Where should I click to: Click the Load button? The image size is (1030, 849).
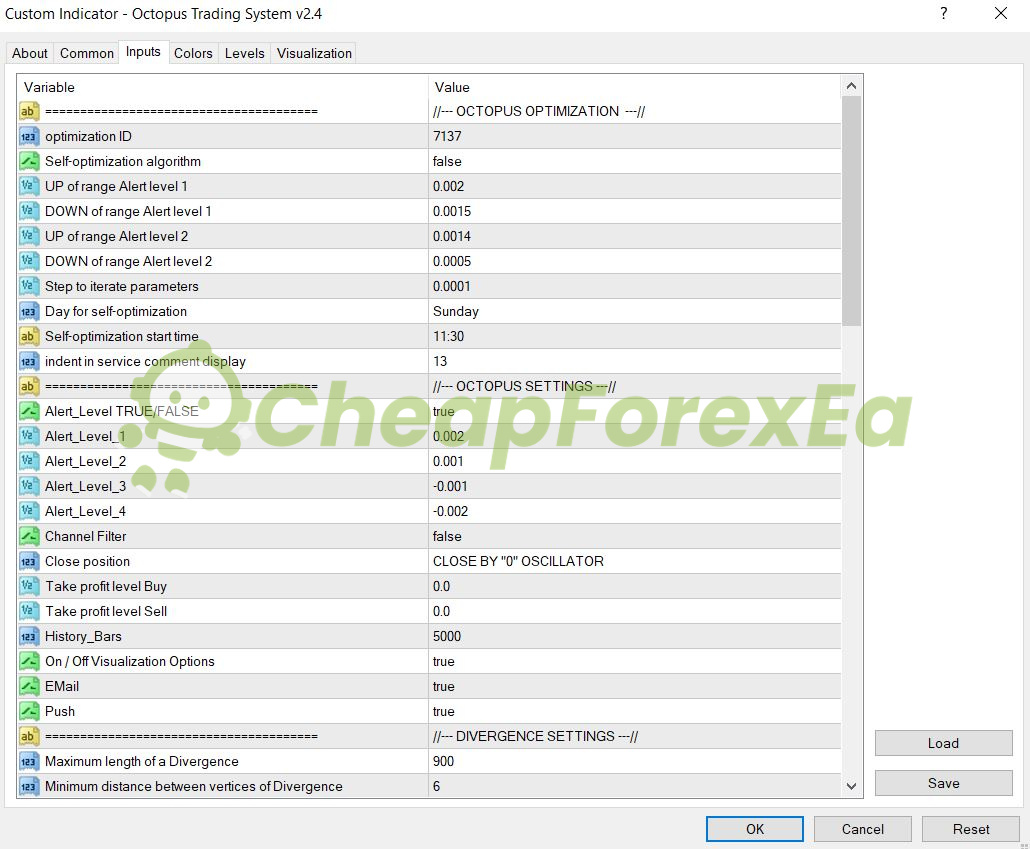(x=943, y=743)
